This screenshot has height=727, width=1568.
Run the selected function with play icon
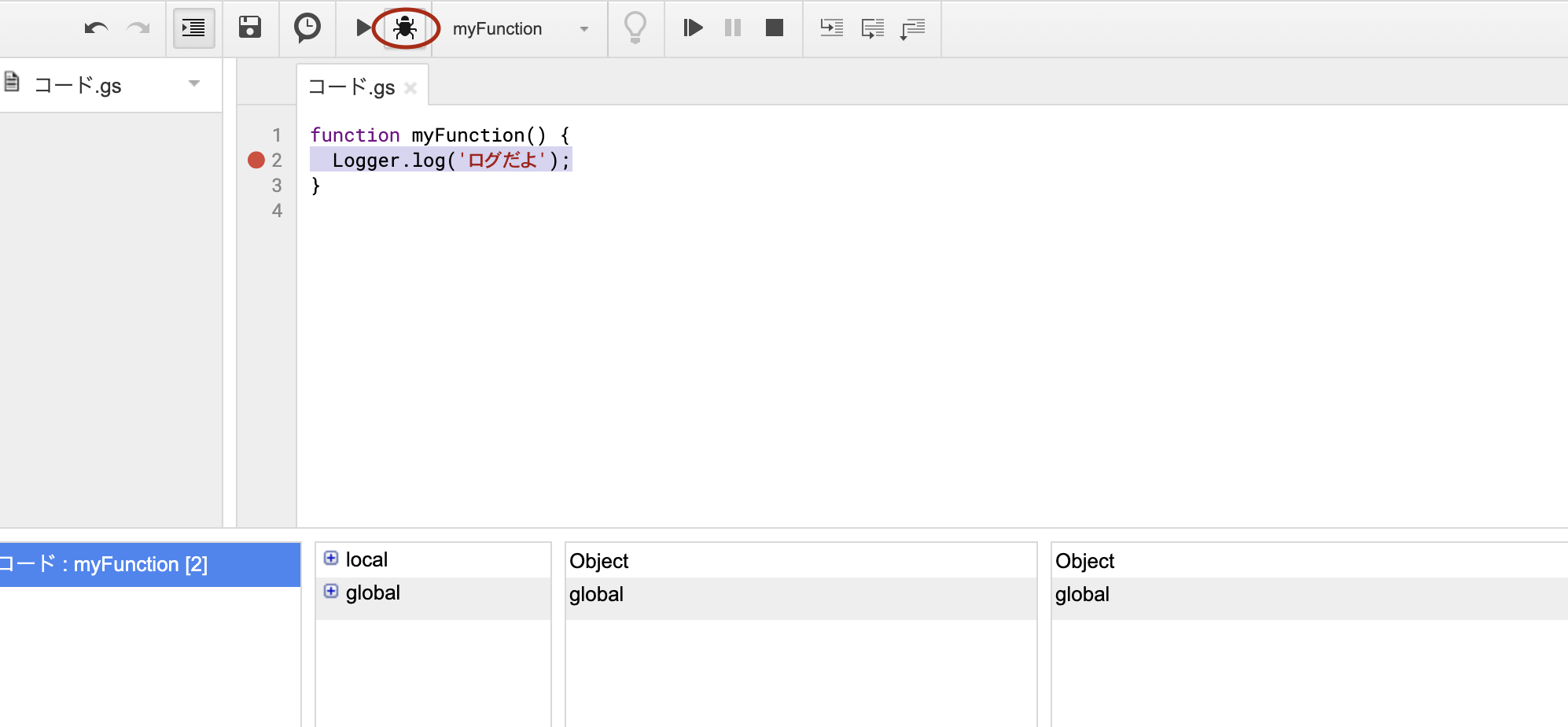click(x=363, y=28)
